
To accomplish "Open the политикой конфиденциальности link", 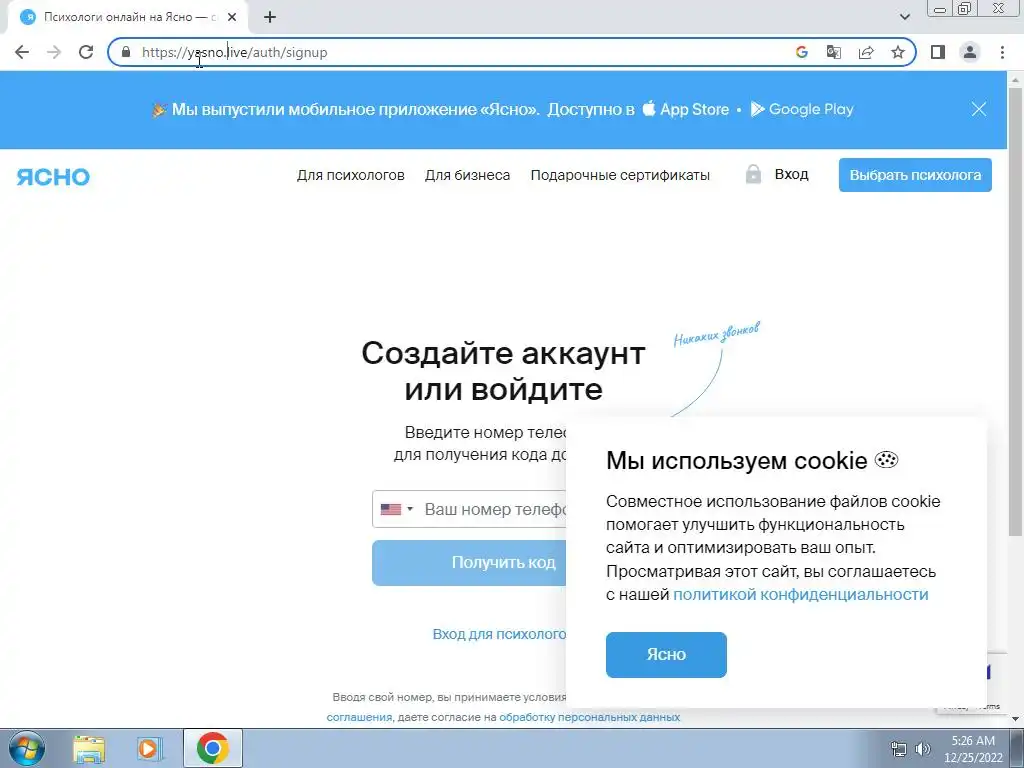I will [801, 594].
